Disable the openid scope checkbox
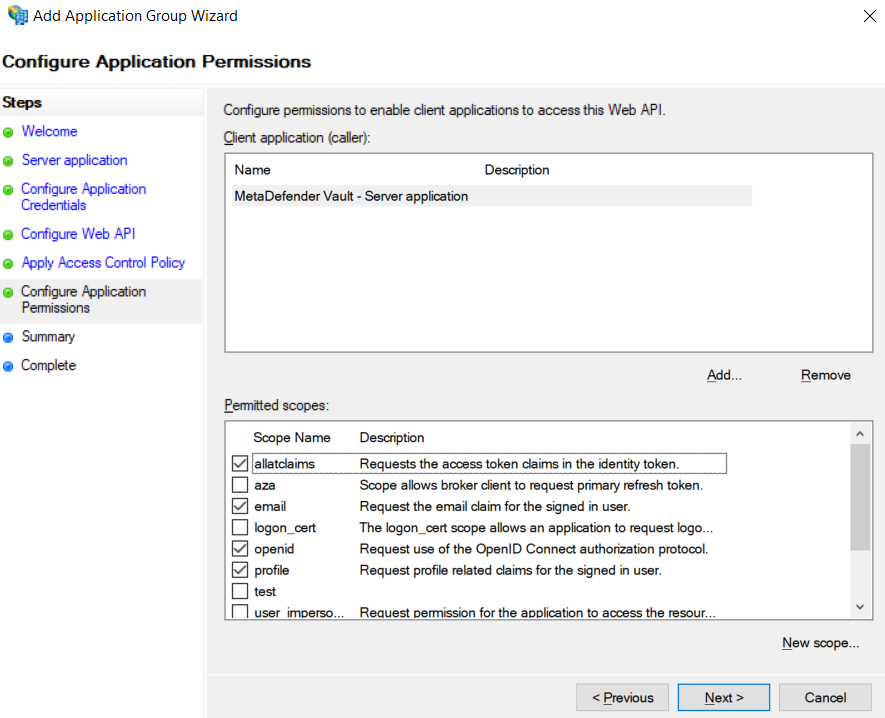 240,549
